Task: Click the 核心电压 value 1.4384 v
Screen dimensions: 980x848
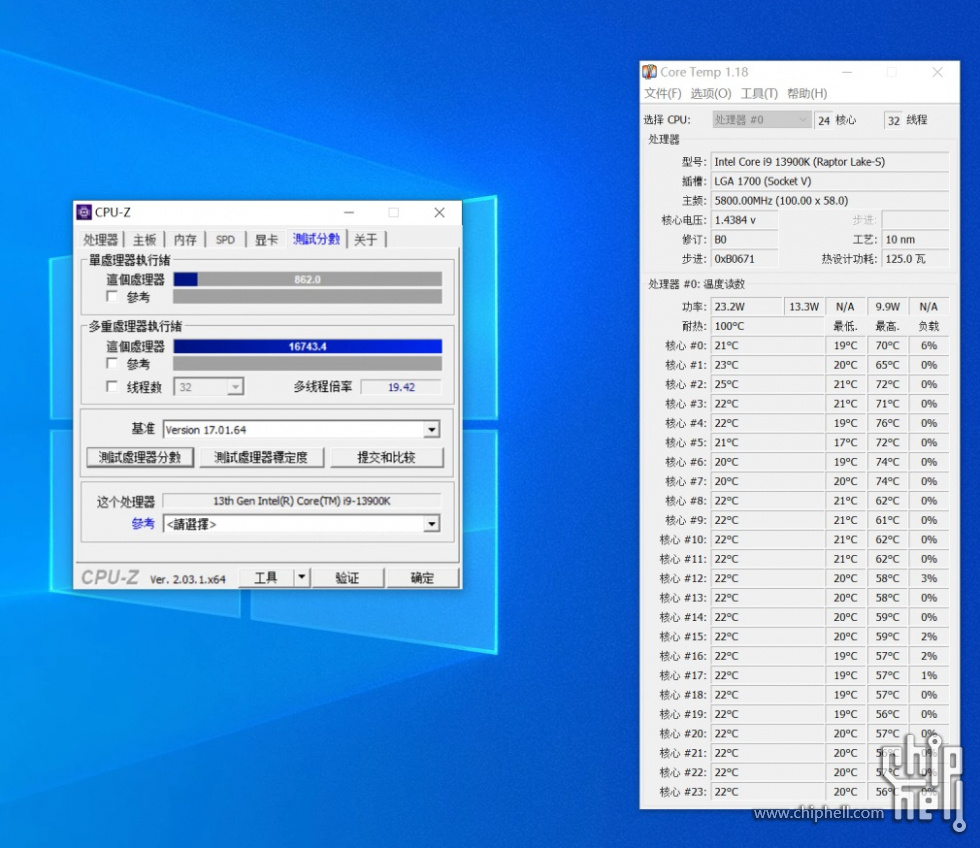Action: (744, 220)
